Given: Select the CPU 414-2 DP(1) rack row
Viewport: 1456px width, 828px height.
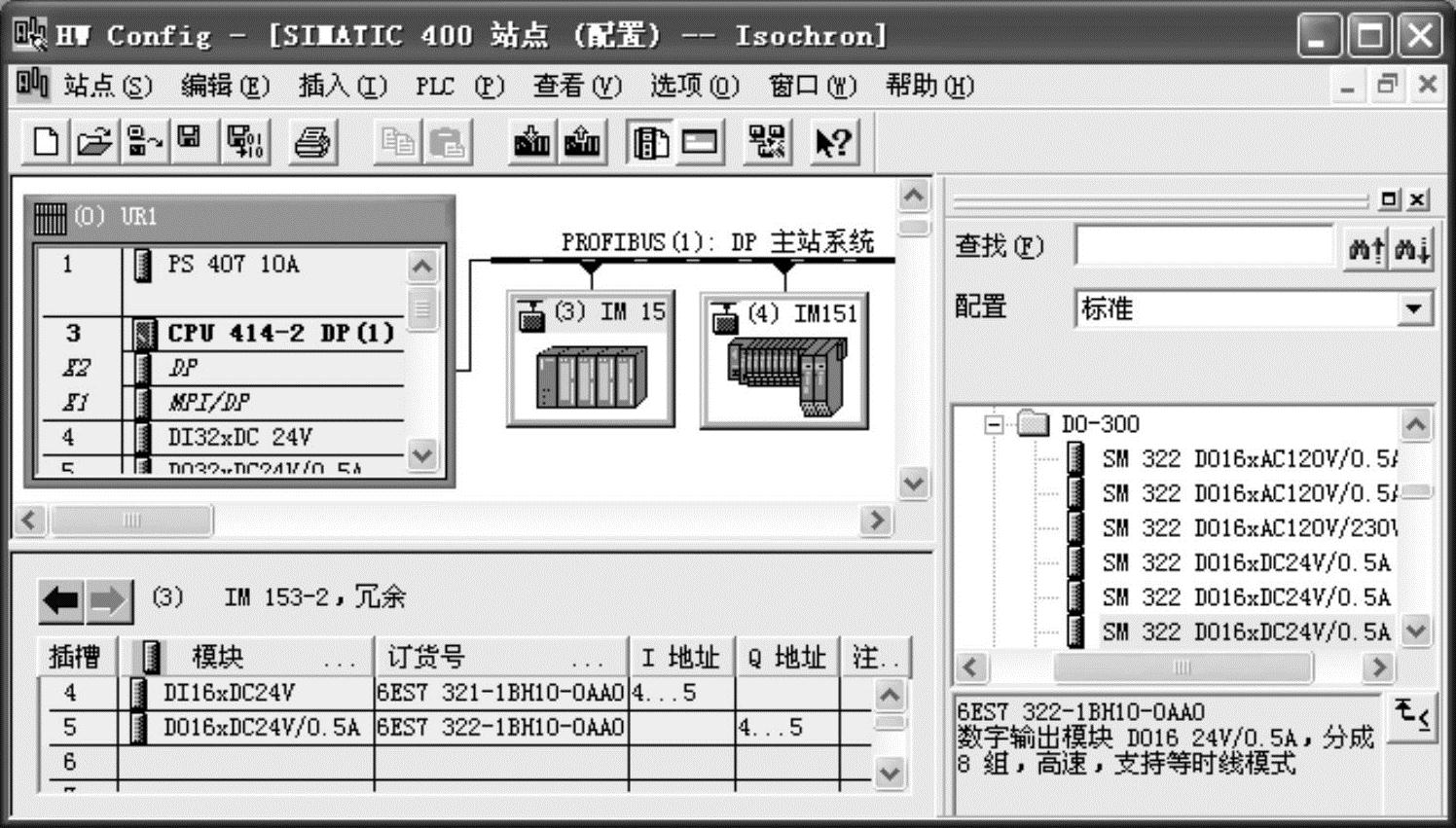Looking at the screenshot, I should tap(221, 333).
